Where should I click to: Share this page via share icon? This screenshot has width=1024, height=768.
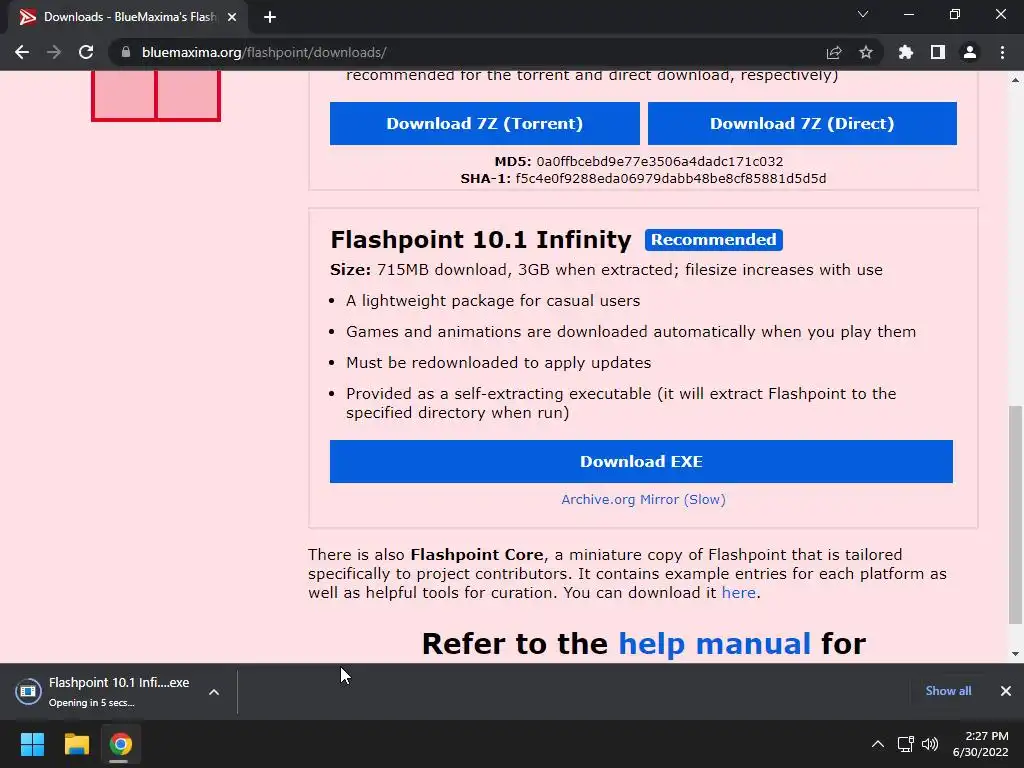(x=834, y=52)
